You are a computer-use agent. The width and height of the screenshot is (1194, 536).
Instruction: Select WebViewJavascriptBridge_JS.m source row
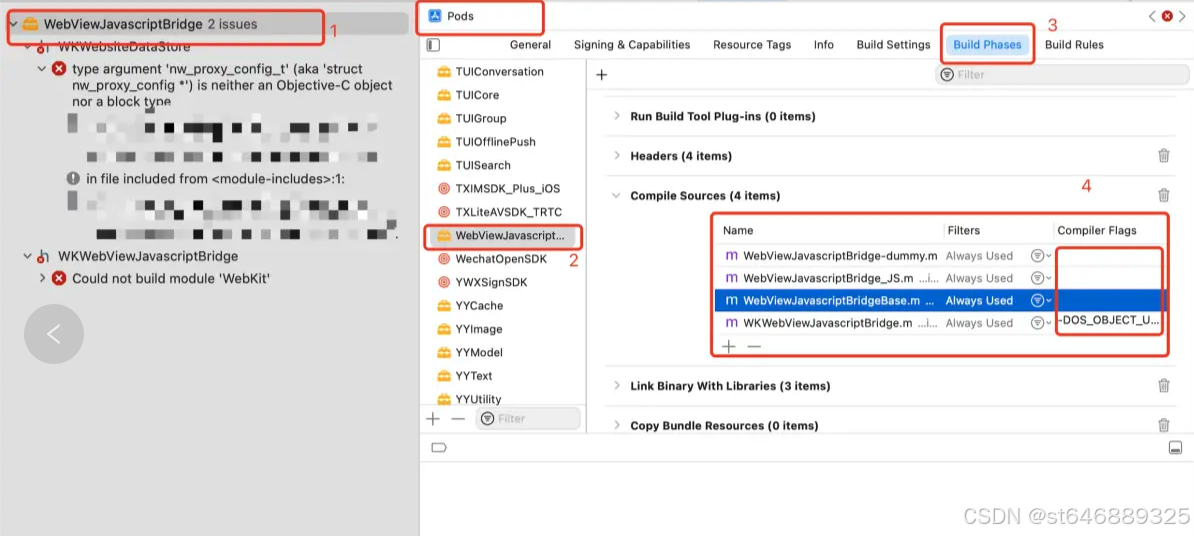(x=940, y=279)
